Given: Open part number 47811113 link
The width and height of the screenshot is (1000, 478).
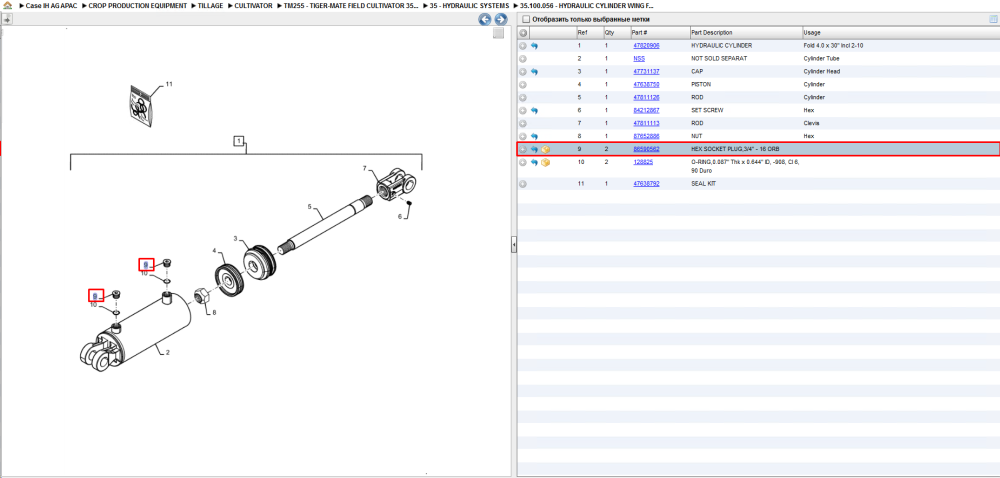Looking at the screenshot, I should tap(646, 124).
